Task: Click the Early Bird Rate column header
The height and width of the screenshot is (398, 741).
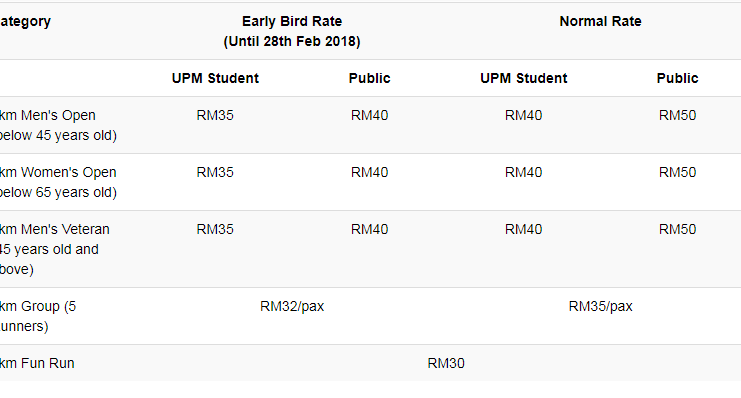Action: (x=292, y=31)
